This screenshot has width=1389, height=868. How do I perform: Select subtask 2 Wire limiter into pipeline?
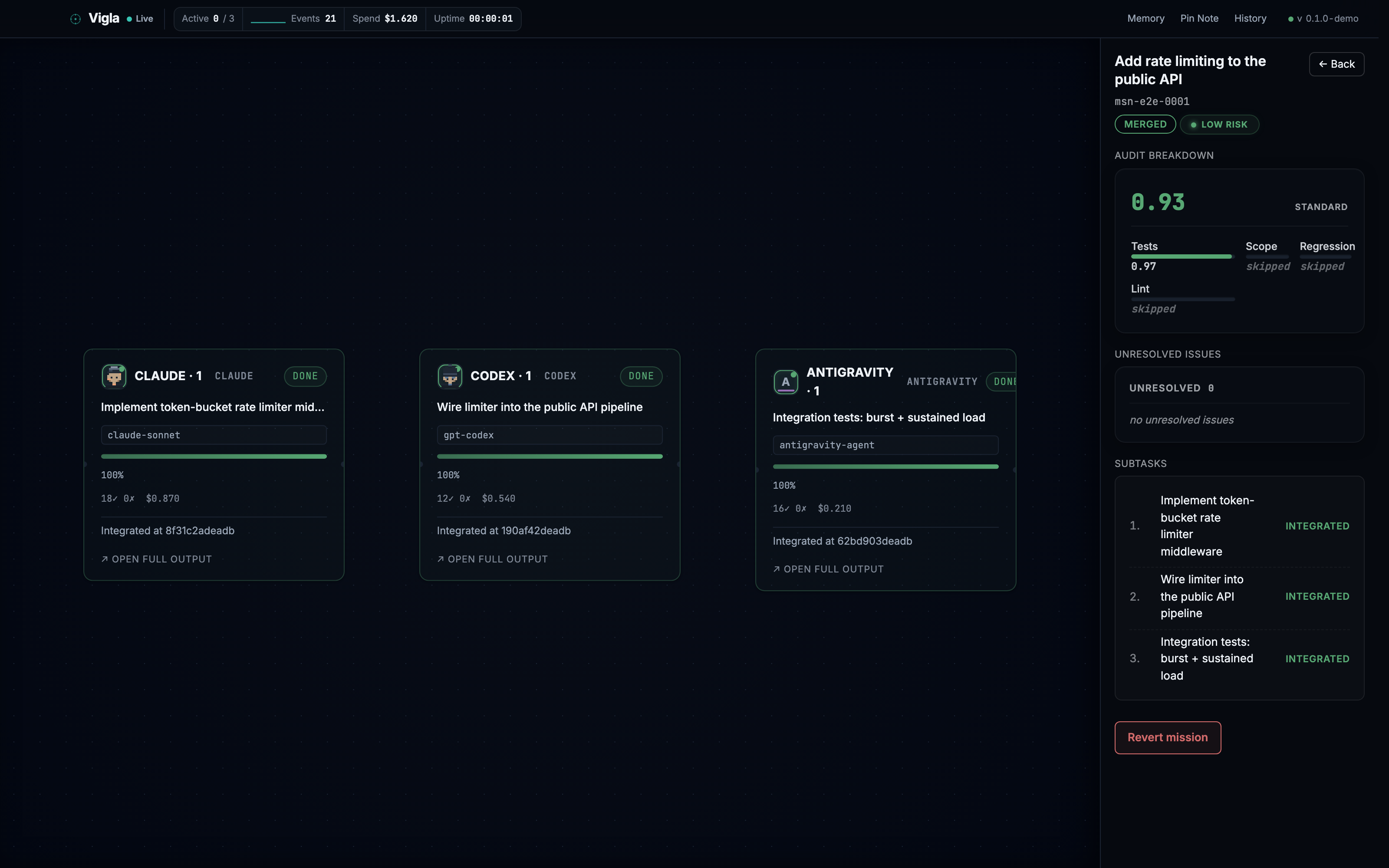tap(1239, 597)
